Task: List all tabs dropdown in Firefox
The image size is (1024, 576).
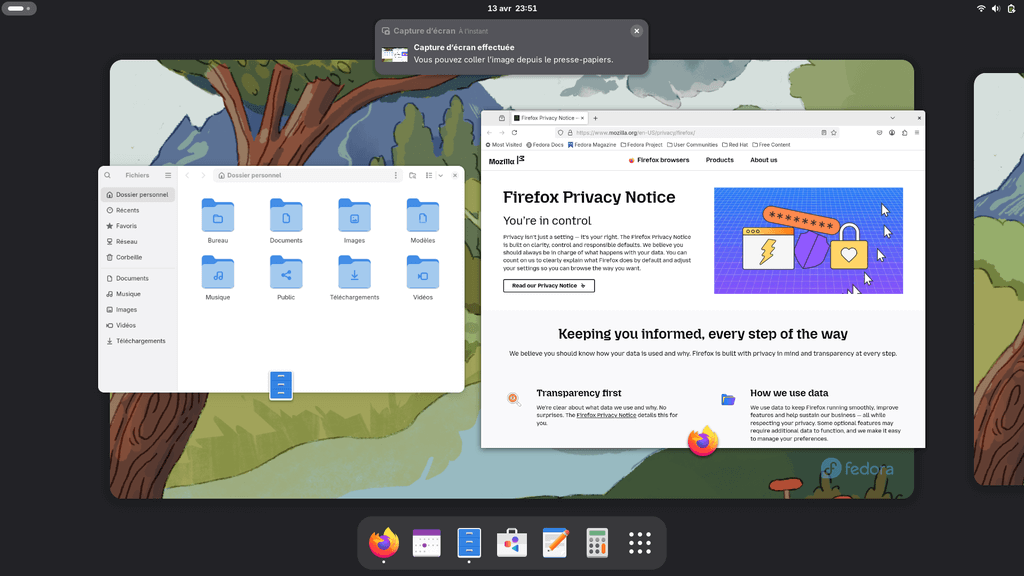Action: (893, 118)
